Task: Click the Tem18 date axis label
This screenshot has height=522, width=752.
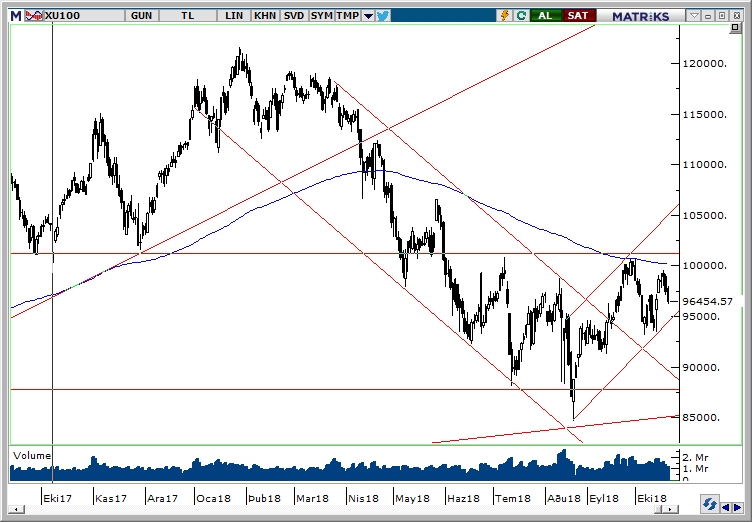Action: coord(513,498)
